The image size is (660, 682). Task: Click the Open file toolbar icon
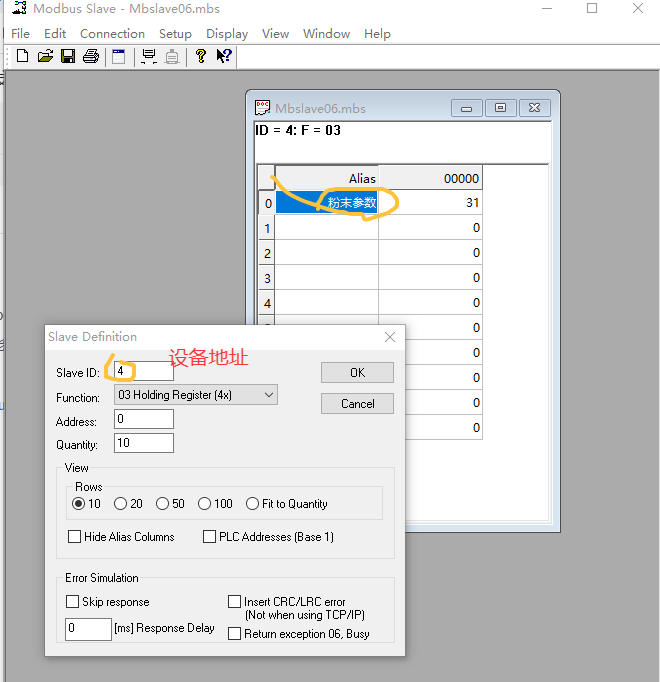45,56
